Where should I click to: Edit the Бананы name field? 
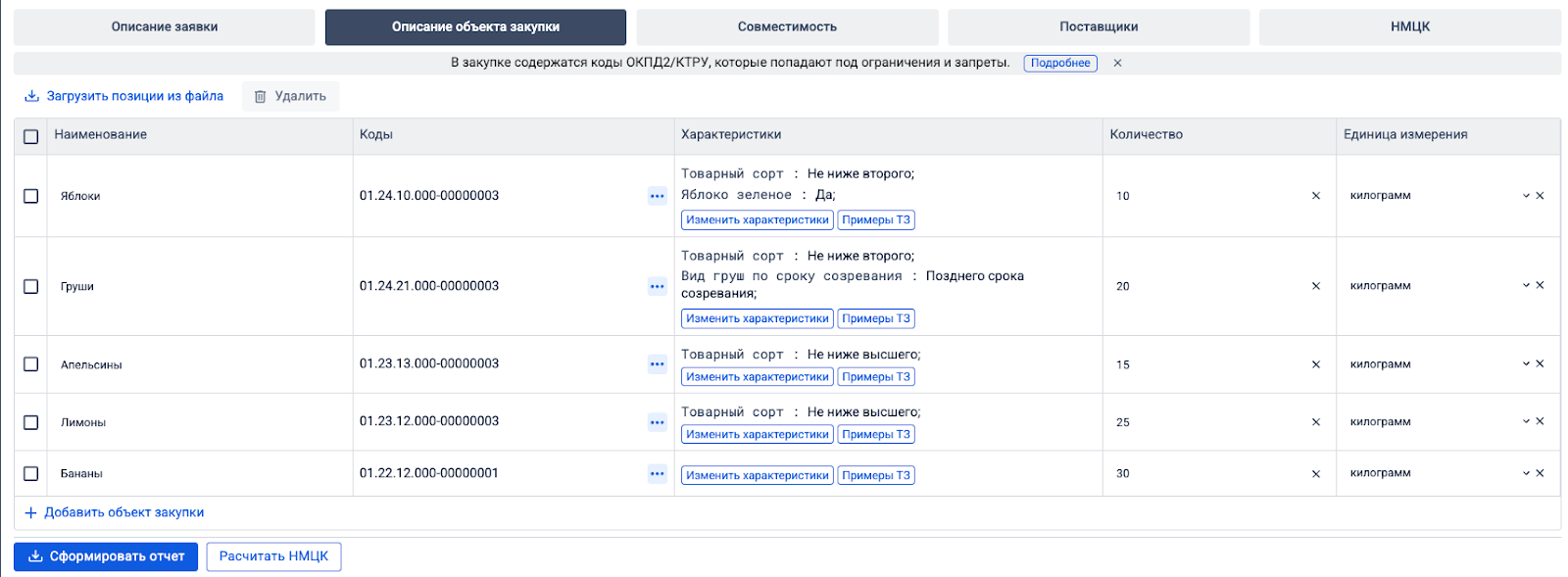199,474
